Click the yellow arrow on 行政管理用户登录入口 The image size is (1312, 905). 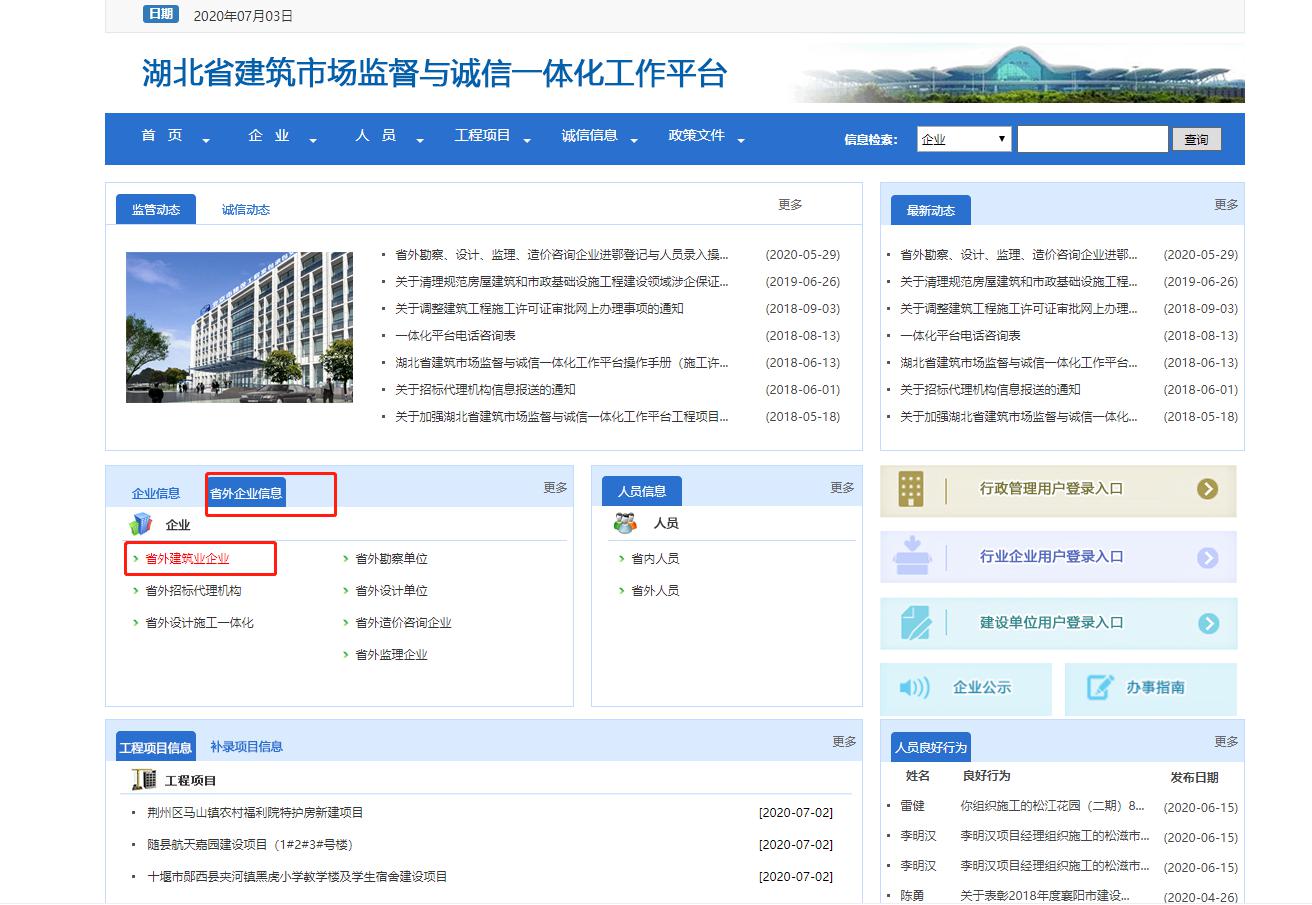(1208, 489)
